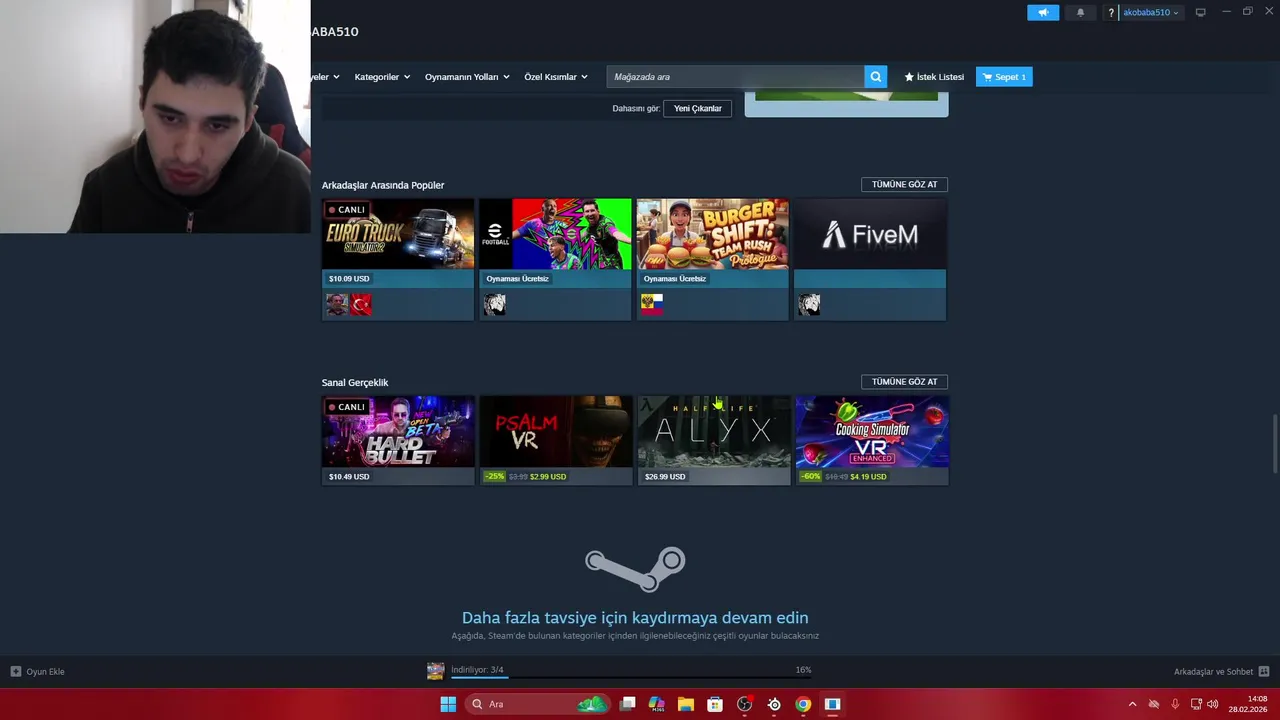The height and width of the screenshot is (720, 1280).
Task: Click the Steam logo above recommendations text
Action: point(635,569)
